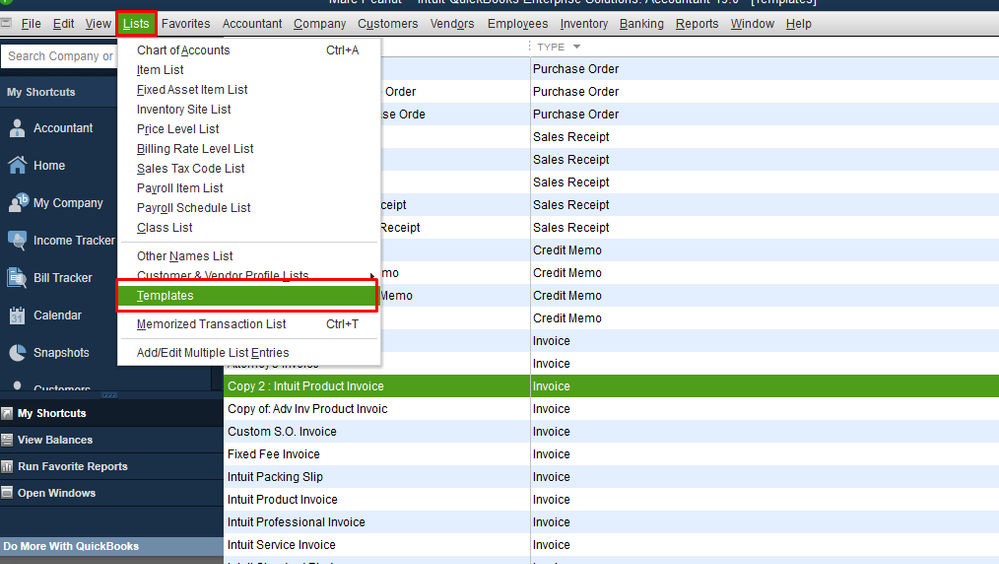Open the Company menu
Viewport: 999px width, 564px height.
tap(319, 24)
